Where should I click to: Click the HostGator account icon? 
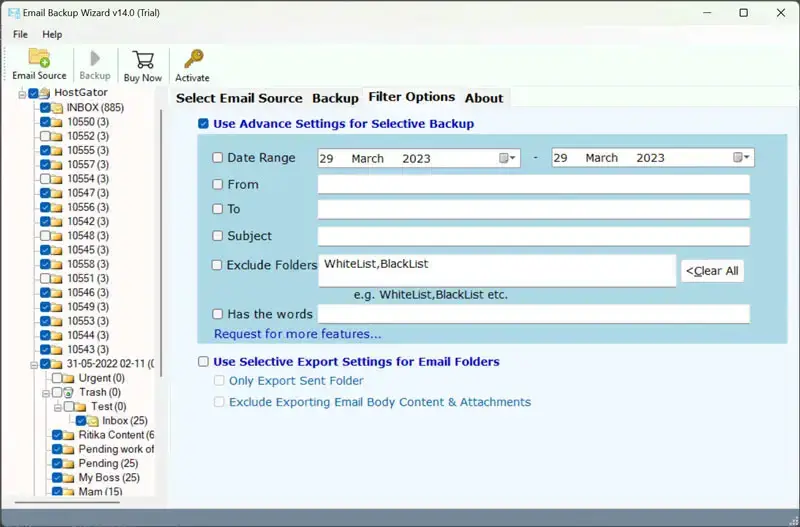pos(44,93)
